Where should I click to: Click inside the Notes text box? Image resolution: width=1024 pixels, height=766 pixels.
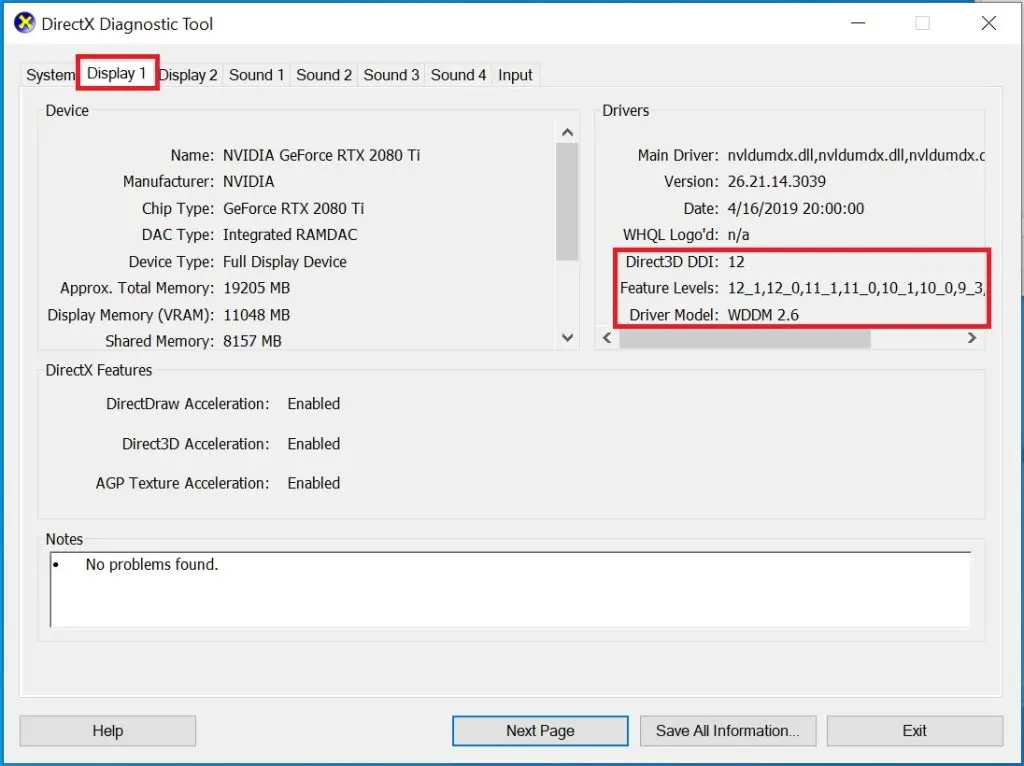[x=510, y=590]
